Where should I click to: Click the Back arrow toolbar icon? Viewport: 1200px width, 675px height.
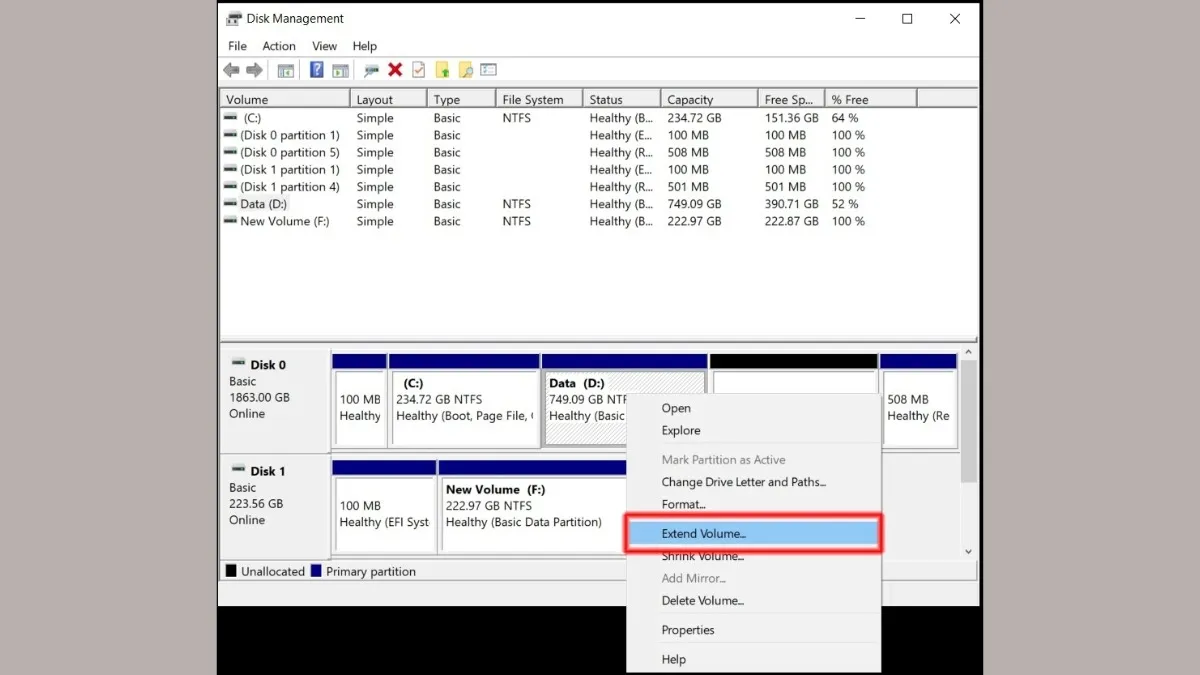click(x=232, y=70)
